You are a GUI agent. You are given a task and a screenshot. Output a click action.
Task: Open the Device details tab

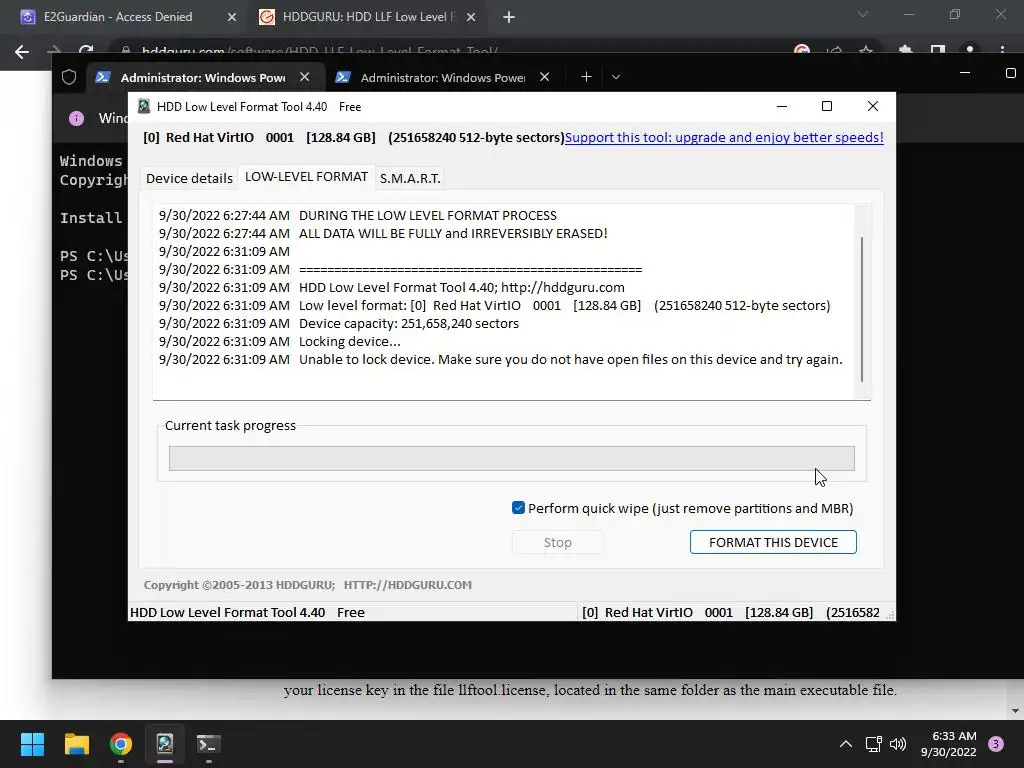pos(189,178)
